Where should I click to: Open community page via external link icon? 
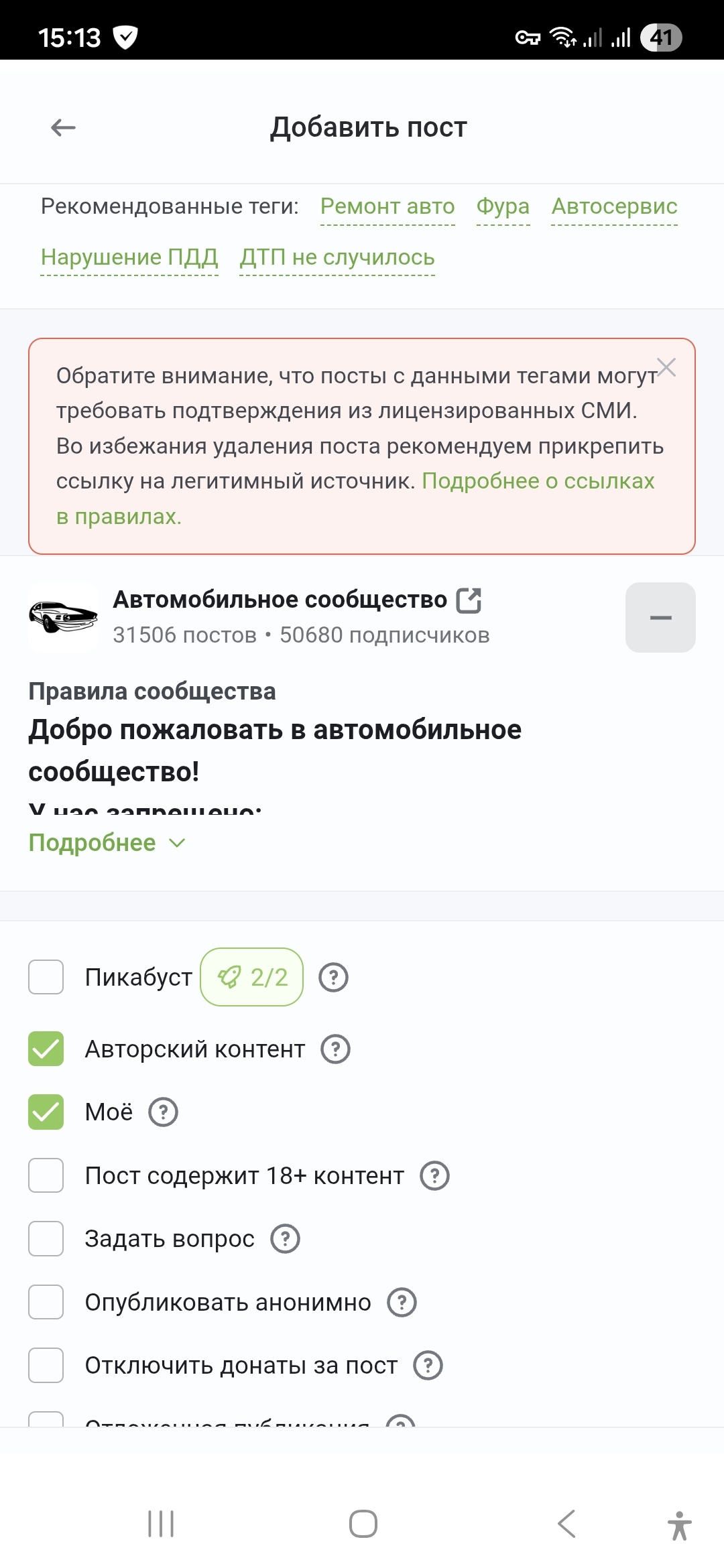[469, 600]
